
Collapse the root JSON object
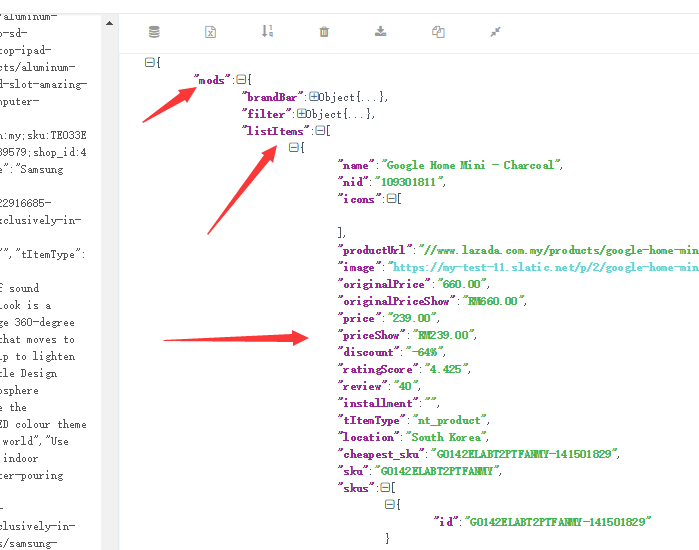tap(149, 62)
